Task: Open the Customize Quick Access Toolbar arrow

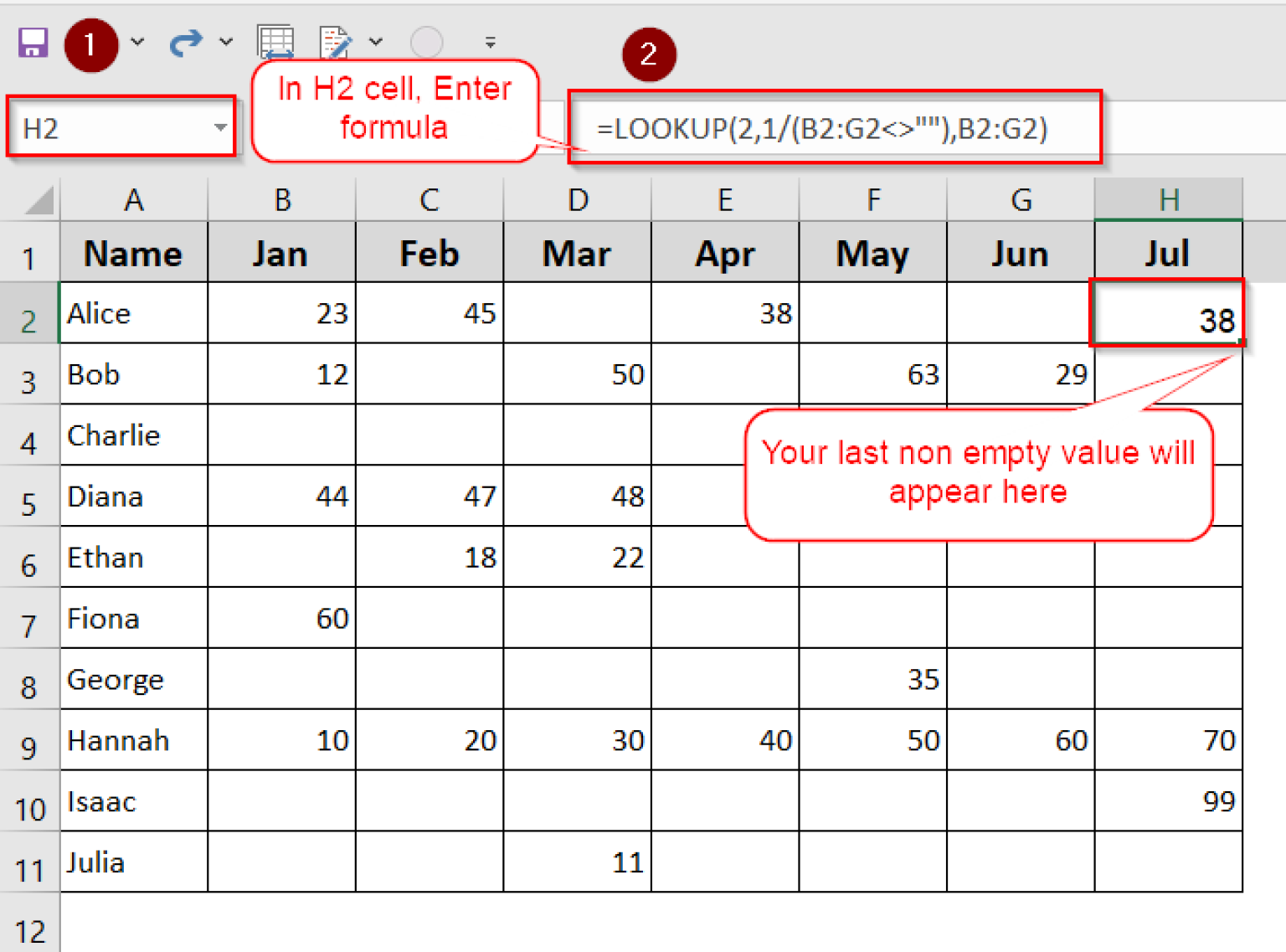Action: click(x=491, y=42)
